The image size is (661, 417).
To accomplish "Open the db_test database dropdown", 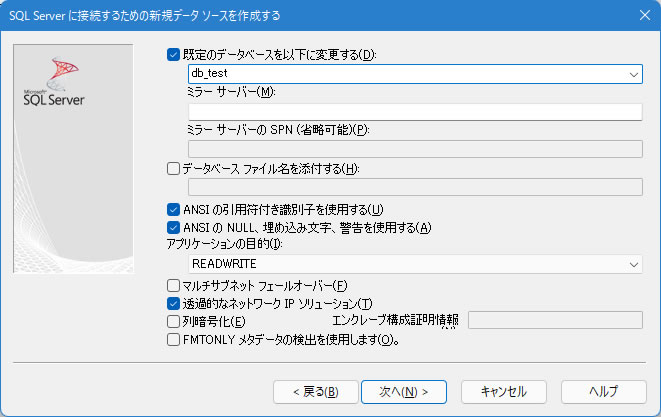I will [634, 74].
